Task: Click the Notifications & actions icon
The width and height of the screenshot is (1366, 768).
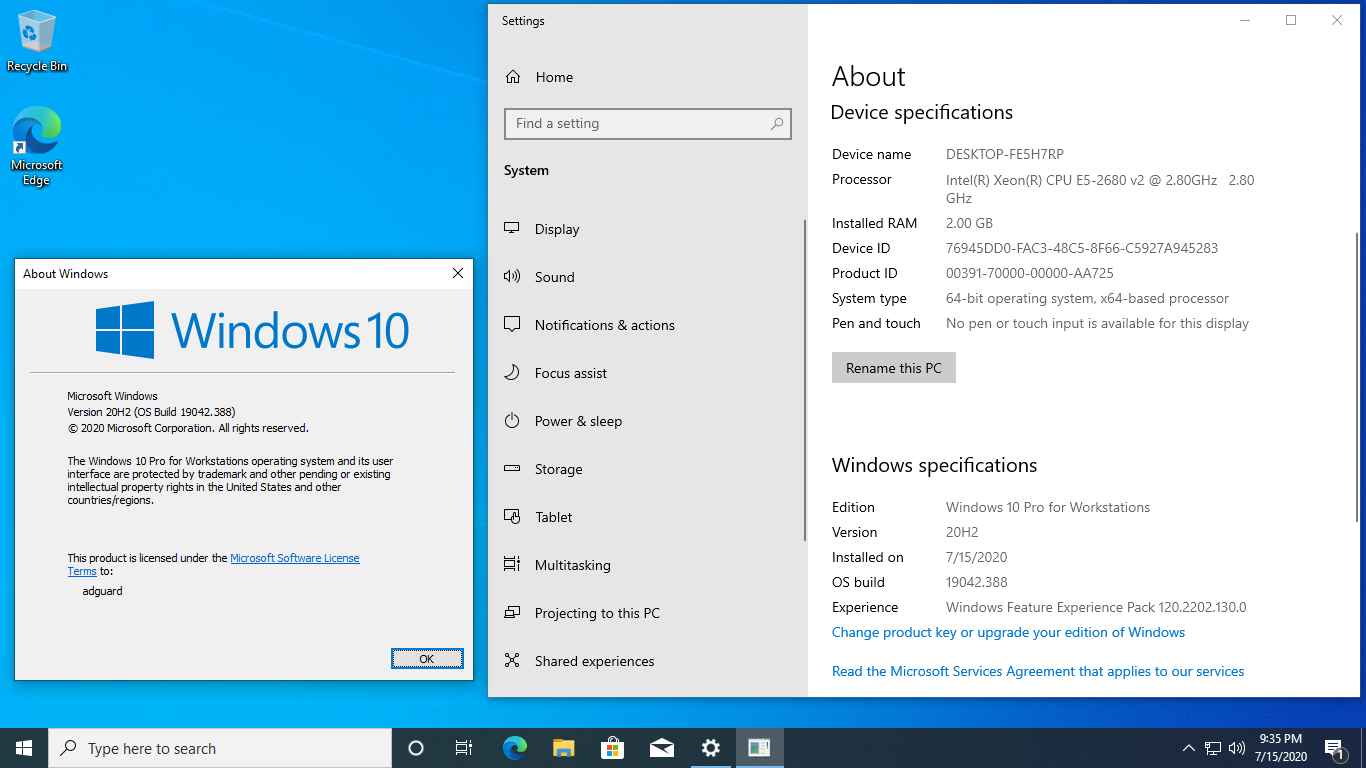Action: pyautogui.click(x=512, y=325)
